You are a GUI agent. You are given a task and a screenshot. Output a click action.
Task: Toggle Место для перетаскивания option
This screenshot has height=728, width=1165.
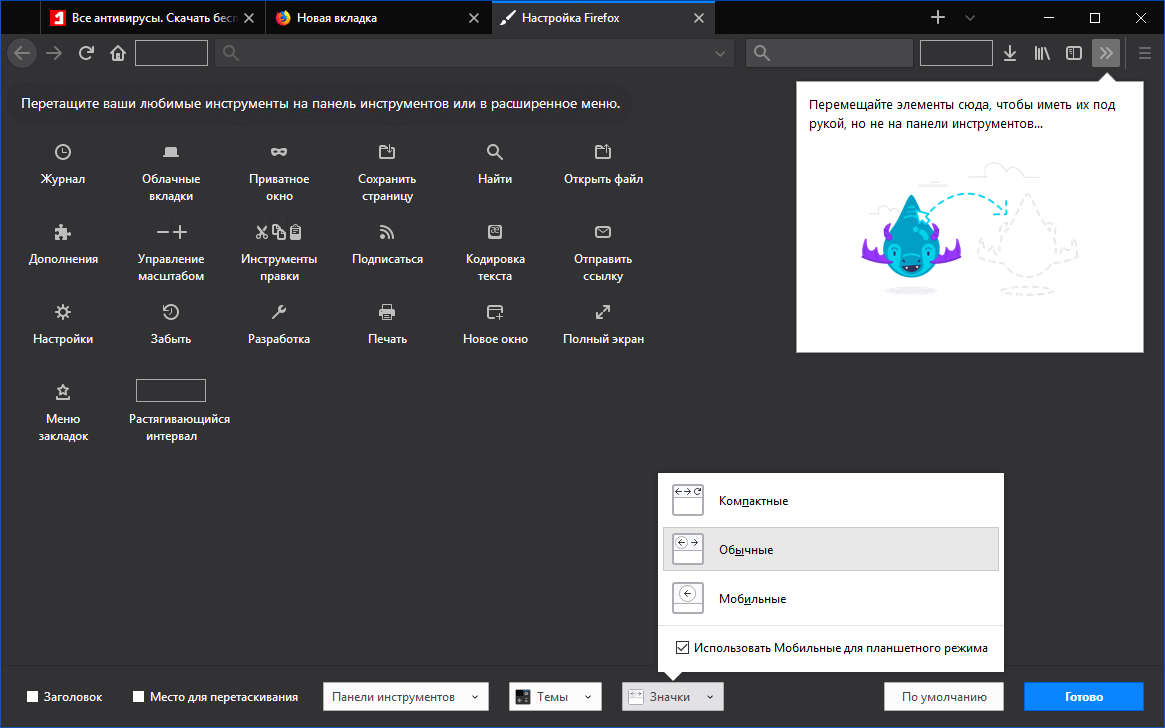(139, 696)
